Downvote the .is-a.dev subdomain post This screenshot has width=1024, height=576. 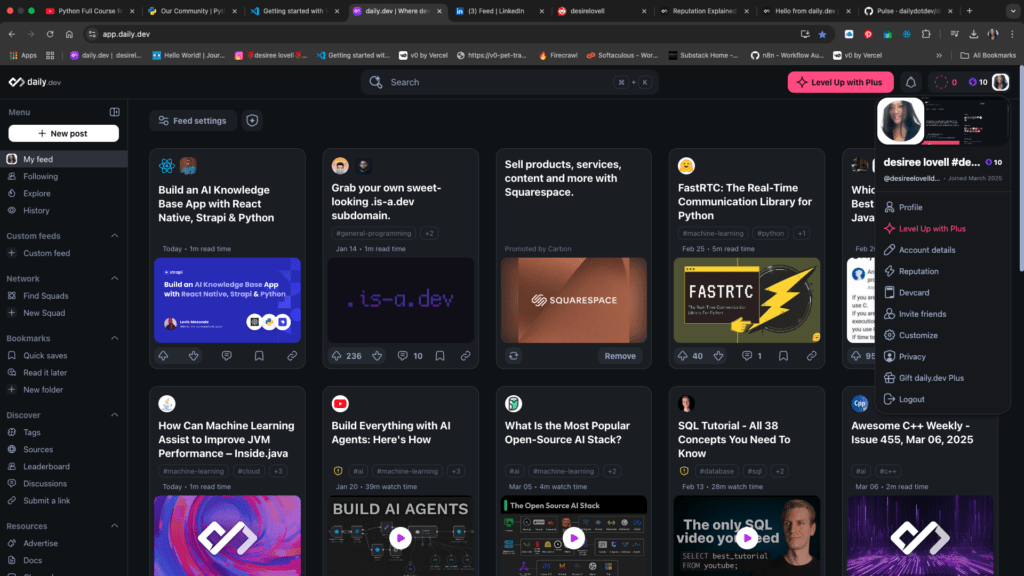pyautogui.click(x=377, y=356)
